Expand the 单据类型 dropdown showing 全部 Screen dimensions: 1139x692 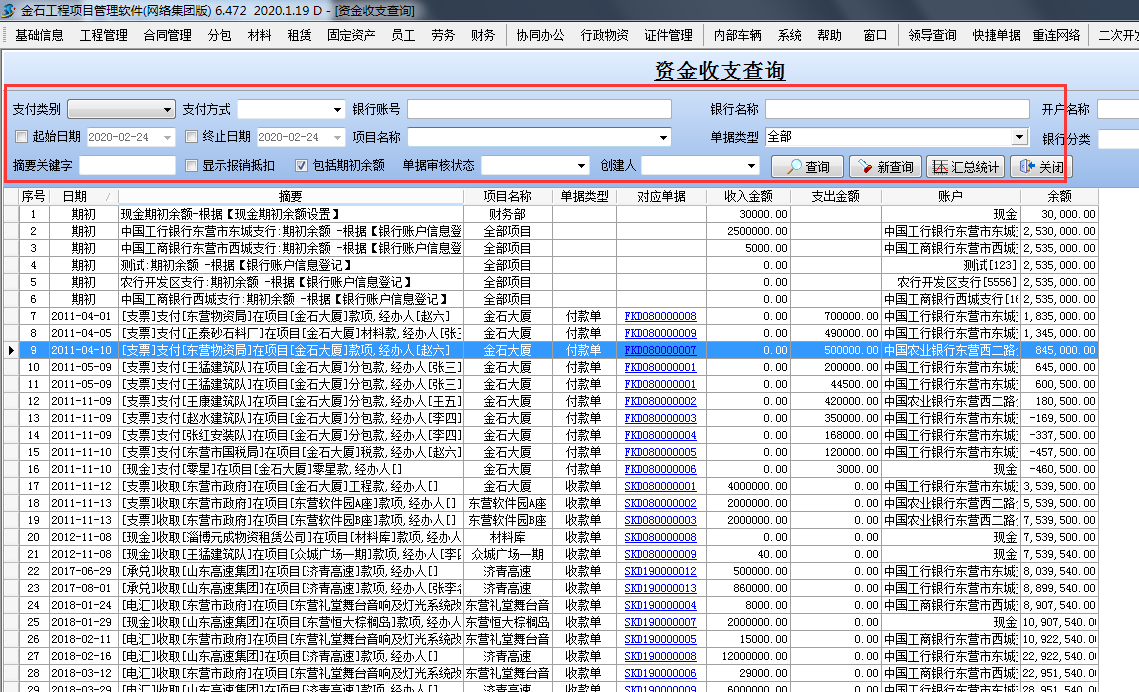pyautogui.click(x=1020, y=136)
